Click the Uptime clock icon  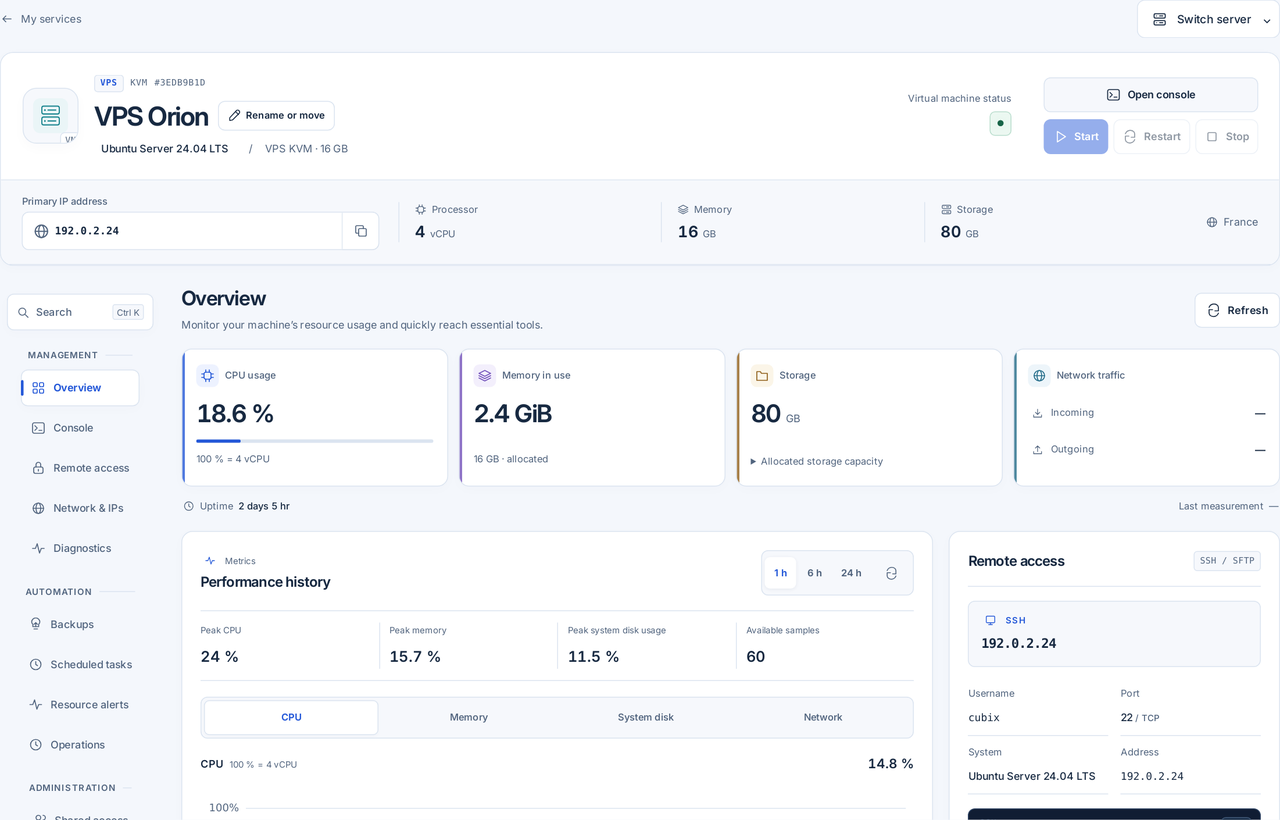(189, 506)
